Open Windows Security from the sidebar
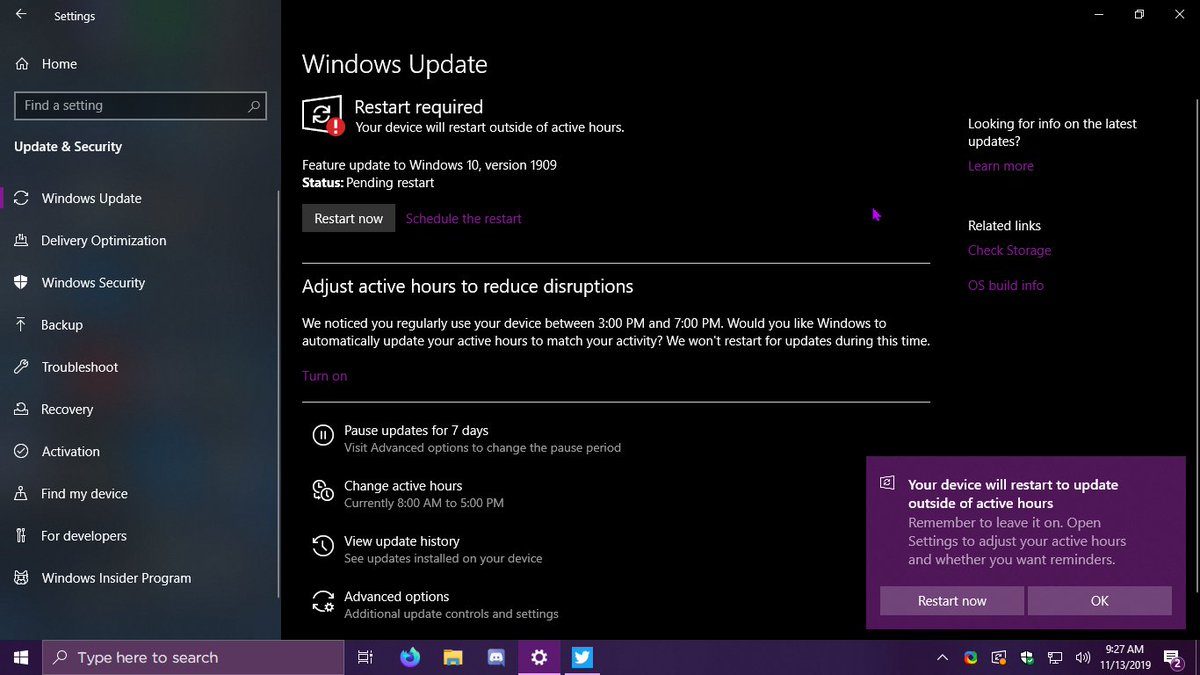Image resolution: width=1200 pixels, height=675 pixels. pos(95,282)
